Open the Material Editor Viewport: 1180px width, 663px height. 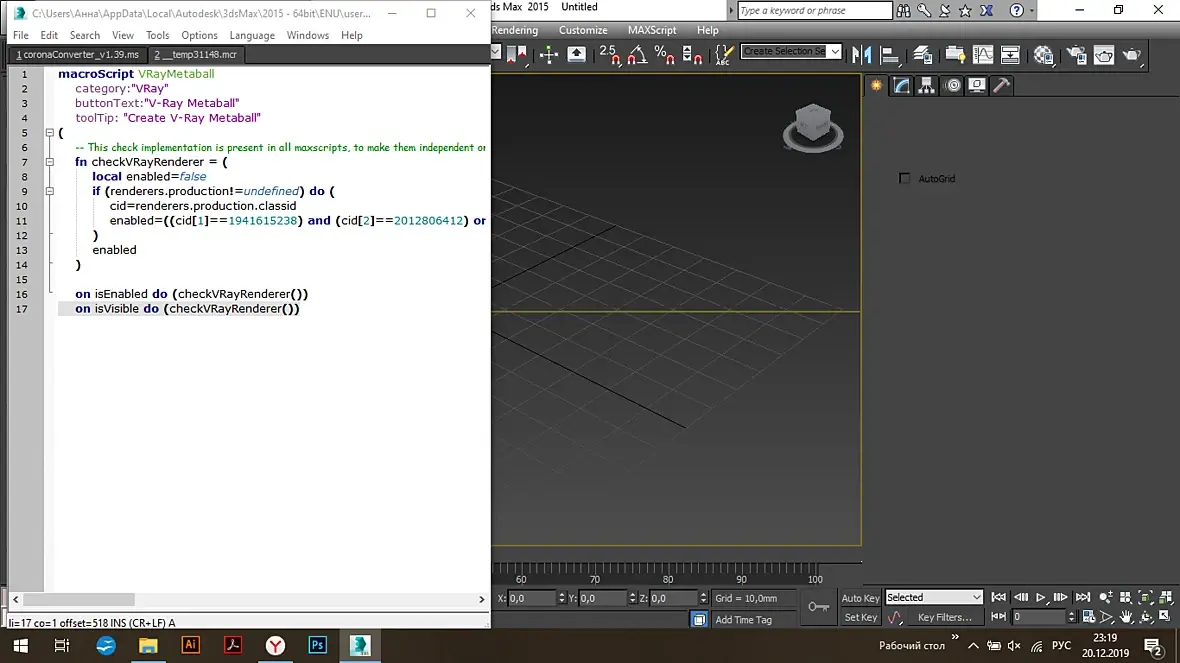[x=1043, y=54]
